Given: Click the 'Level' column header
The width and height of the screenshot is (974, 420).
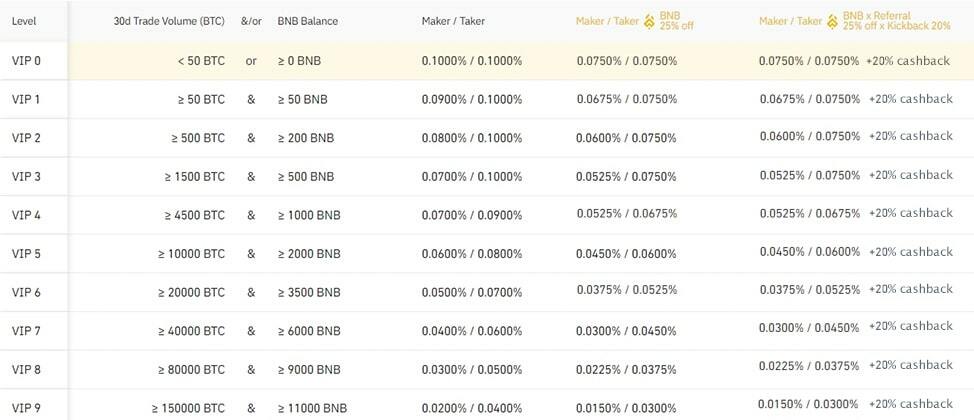Looking at the screenshot, I should (x=24, y=20).
